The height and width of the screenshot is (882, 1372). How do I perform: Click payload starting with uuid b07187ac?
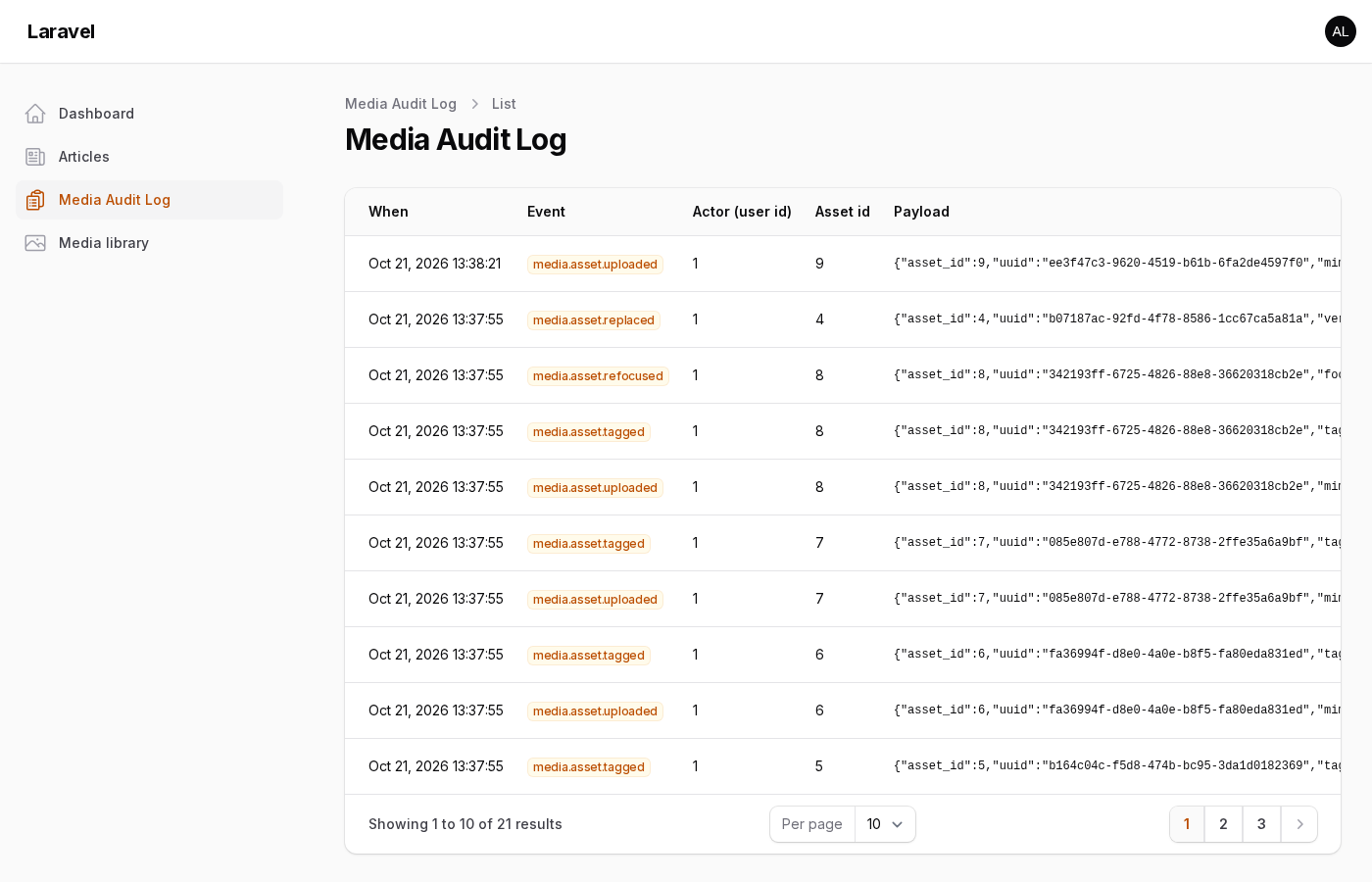pos(1117,319)
